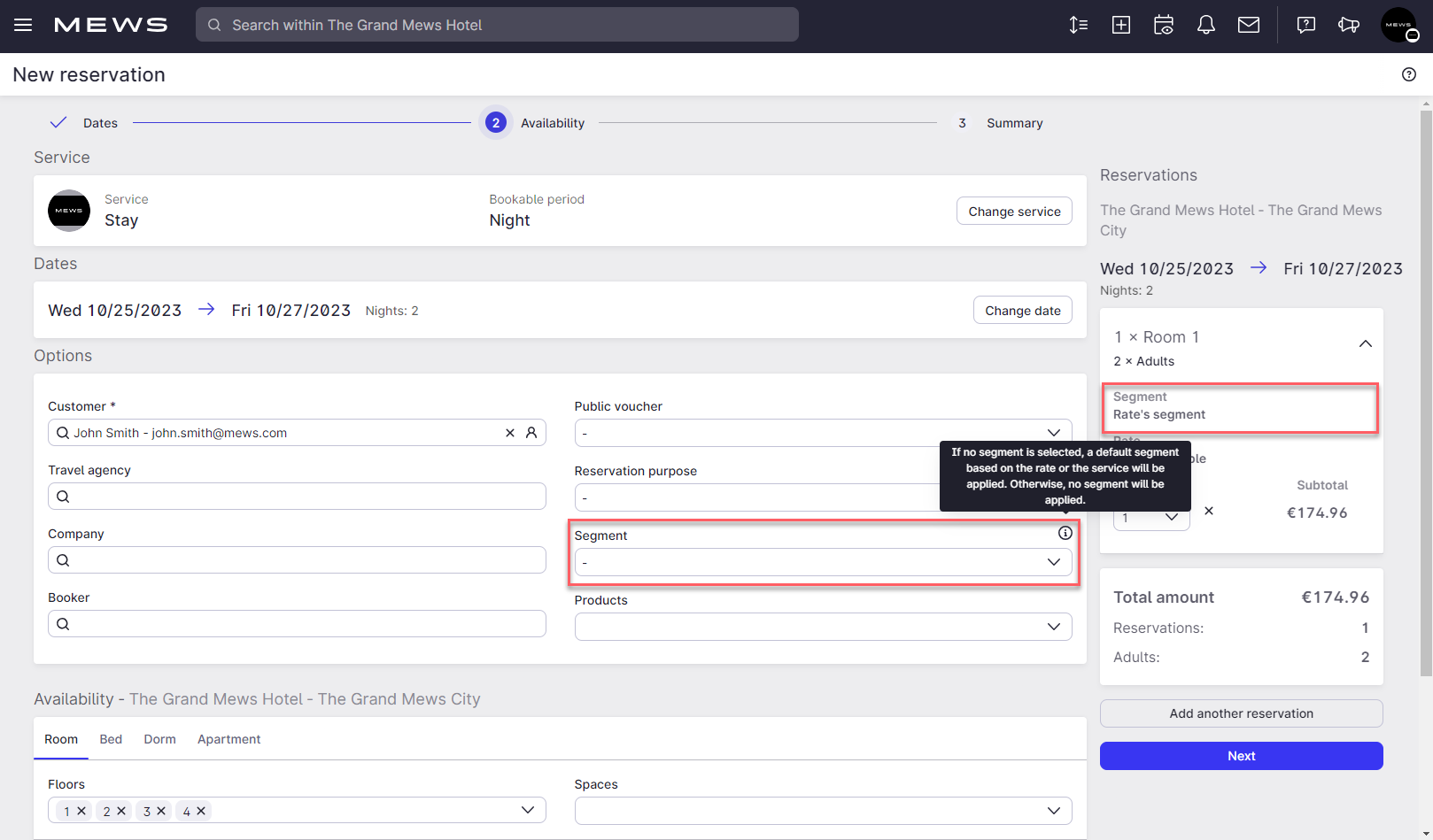Open the Spaces dropdown
Screen dimensions: 1433x840
(823, 811)
